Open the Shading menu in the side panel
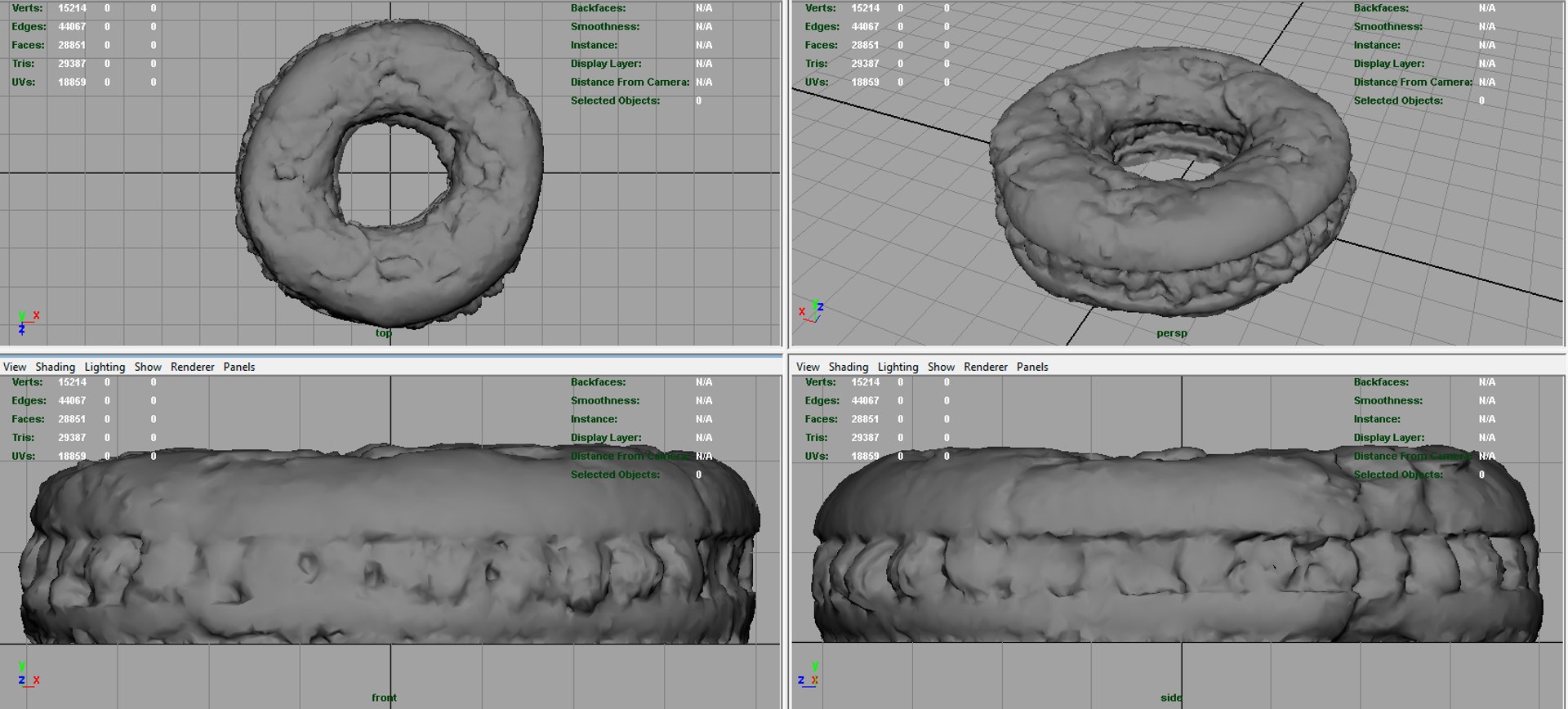The width and height of the screenshot is (1568, 709). click(x=849, y=367)
